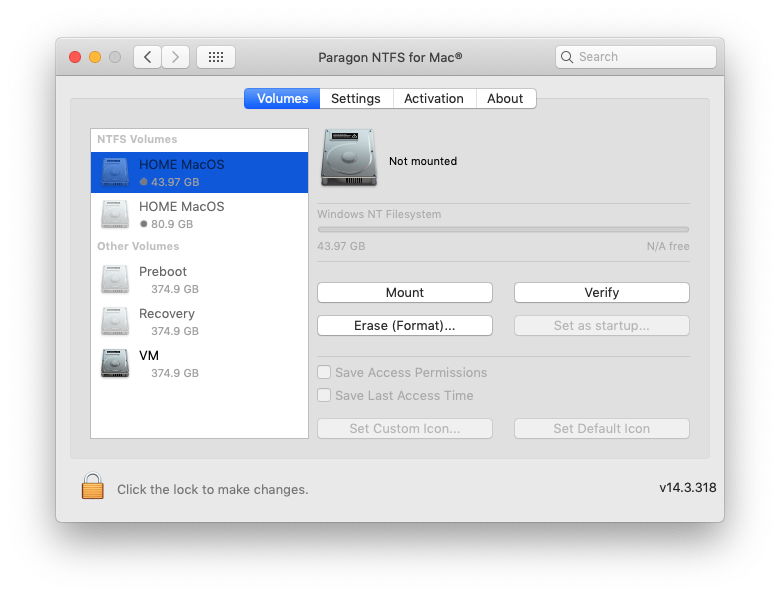The image size is (780, 596).
Task: Click the Verify button
Action: click(x=602, y=293)
